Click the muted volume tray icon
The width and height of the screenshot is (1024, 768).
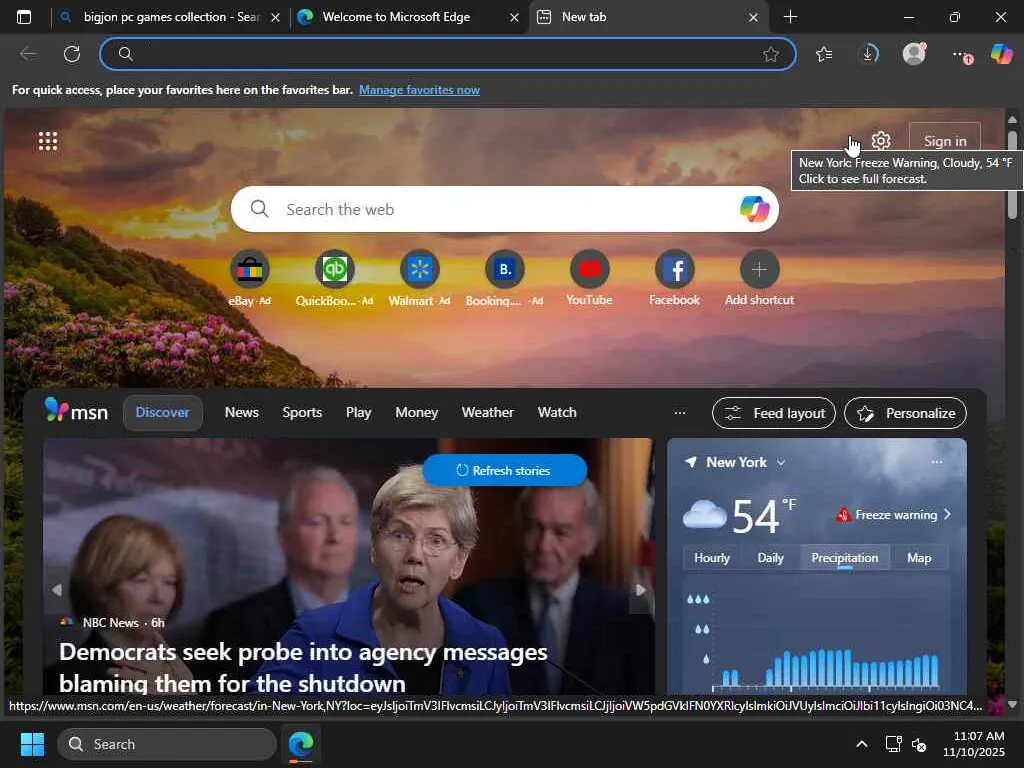[919, 744]
